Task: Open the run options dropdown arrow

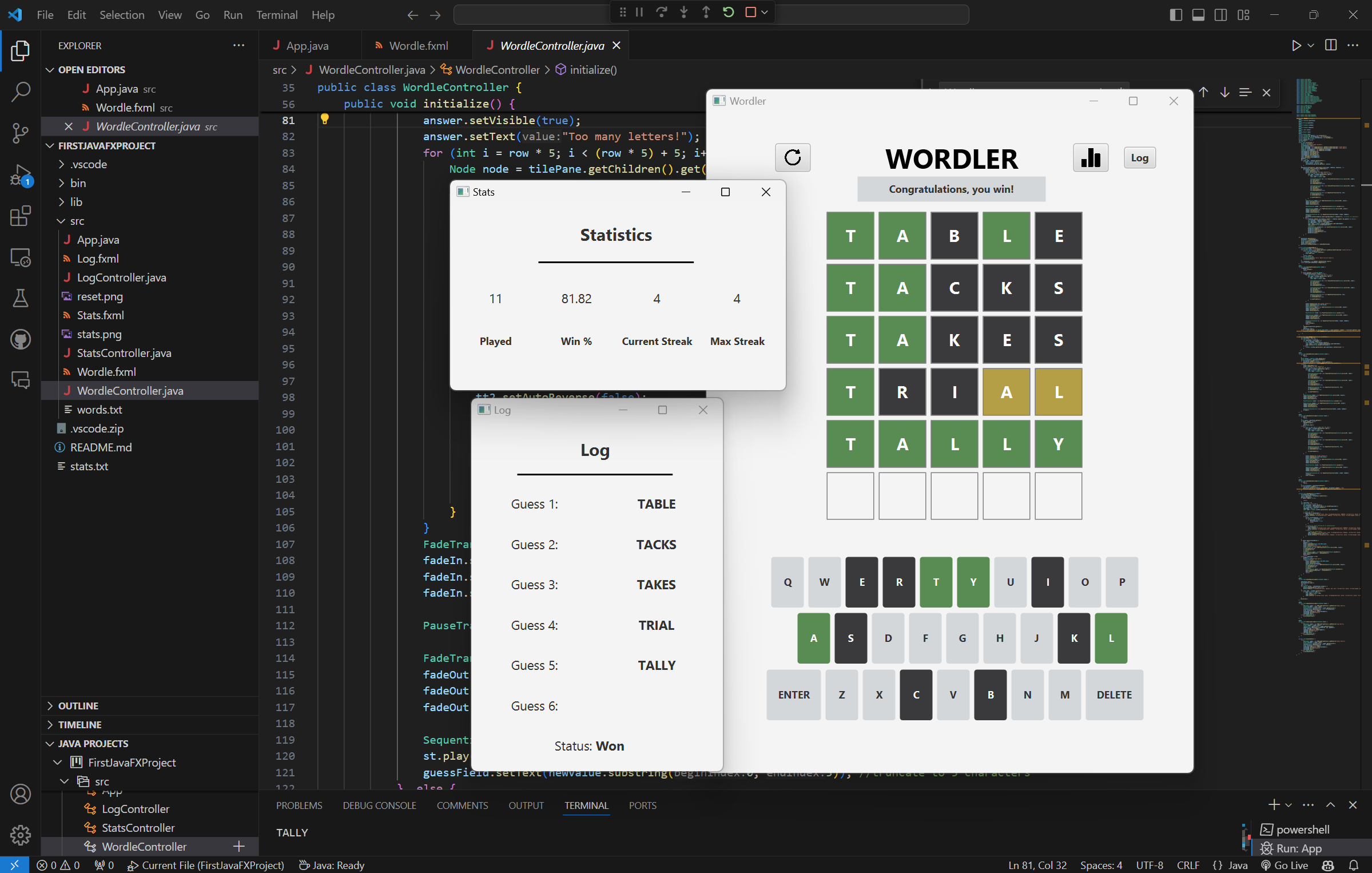Action: coord(1310,45)
